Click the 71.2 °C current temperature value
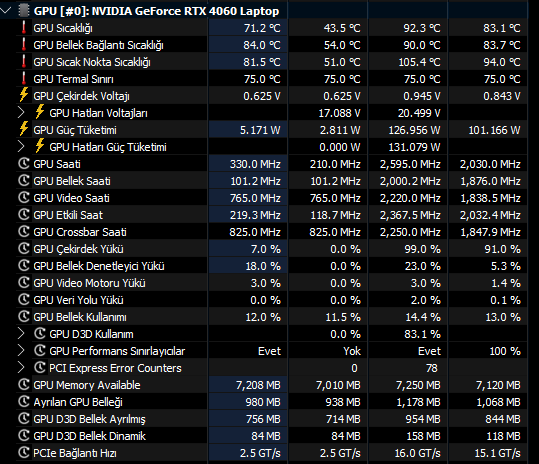Screen dimensions: 539x464 pyautogui.click(x=262, y=28)
